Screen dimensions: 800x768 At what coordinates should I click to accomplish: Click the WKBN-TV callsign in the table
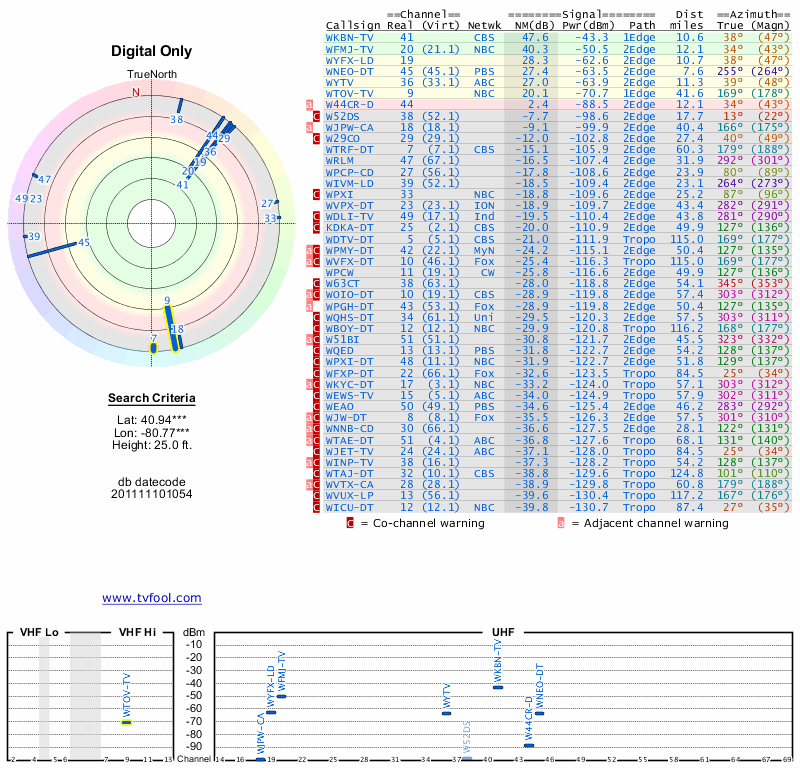(349, 37)
